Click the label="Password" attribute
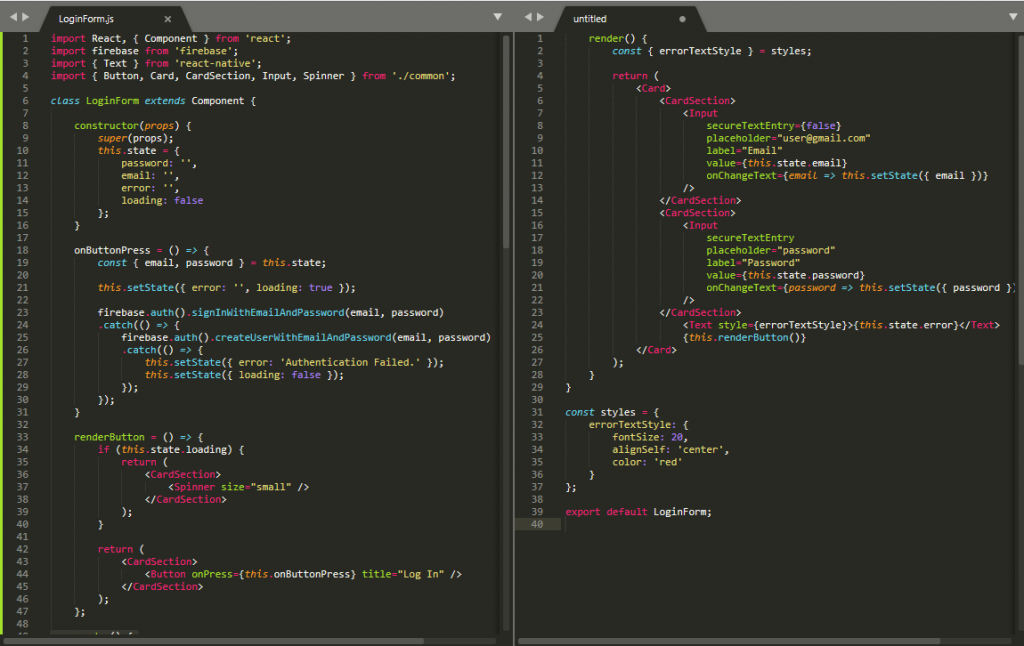This screenshot has height=646, width=1024. (753, 263)
